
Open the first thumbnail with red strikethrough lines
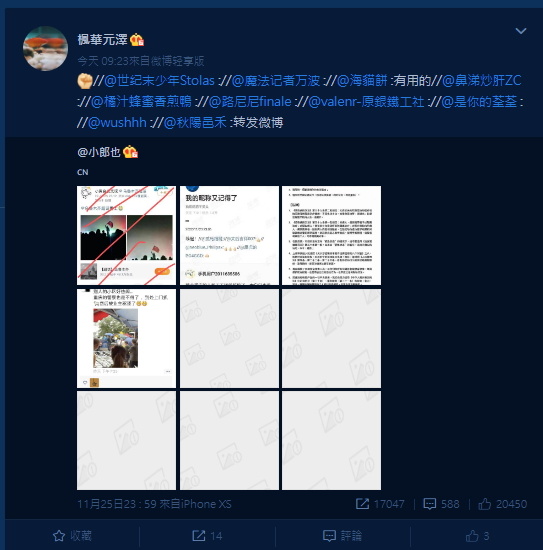pyautogui.click(x=126, y=235)
